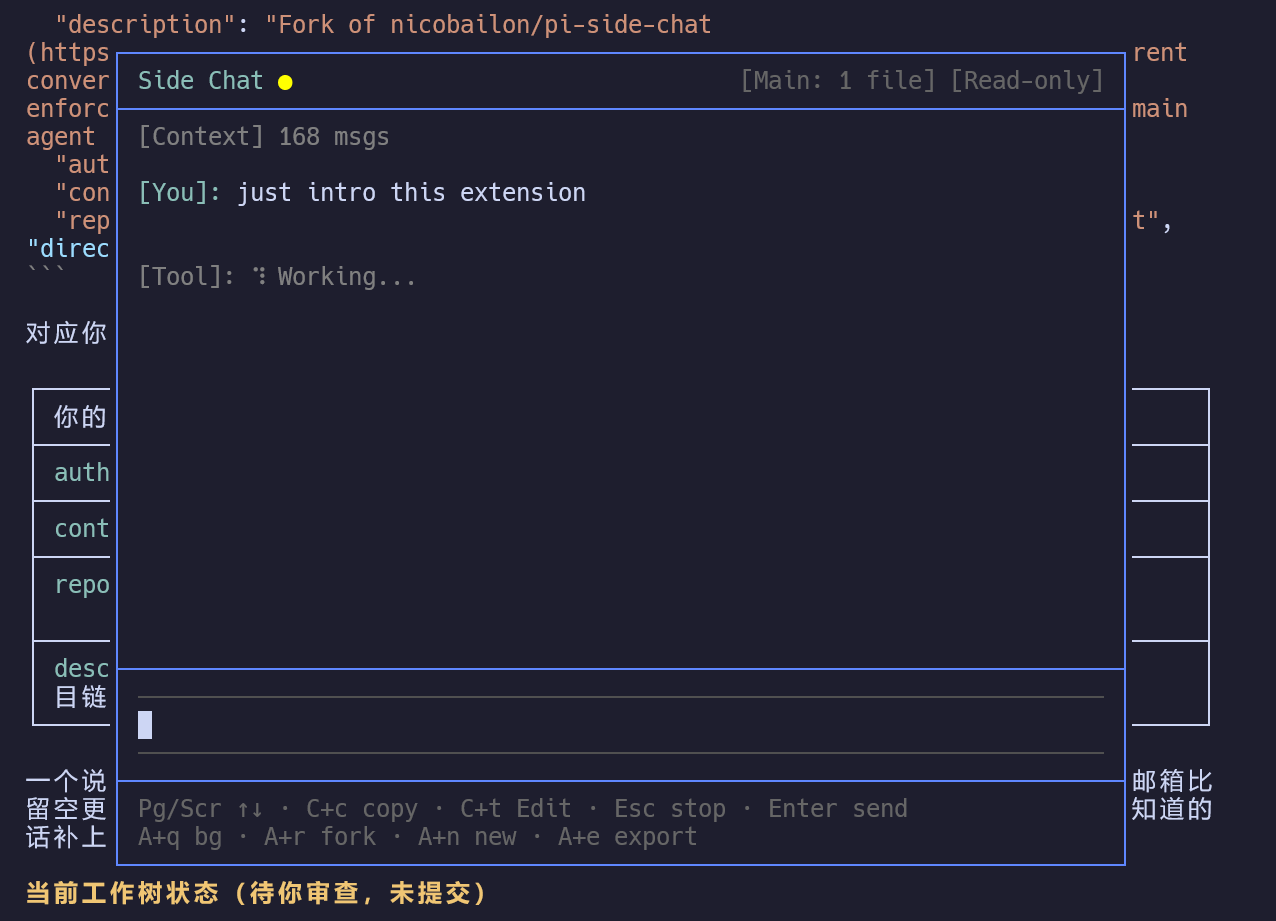Click the 'A+r fork' shortcut hint
This screenshot has height=921, width=1276.
320,837
